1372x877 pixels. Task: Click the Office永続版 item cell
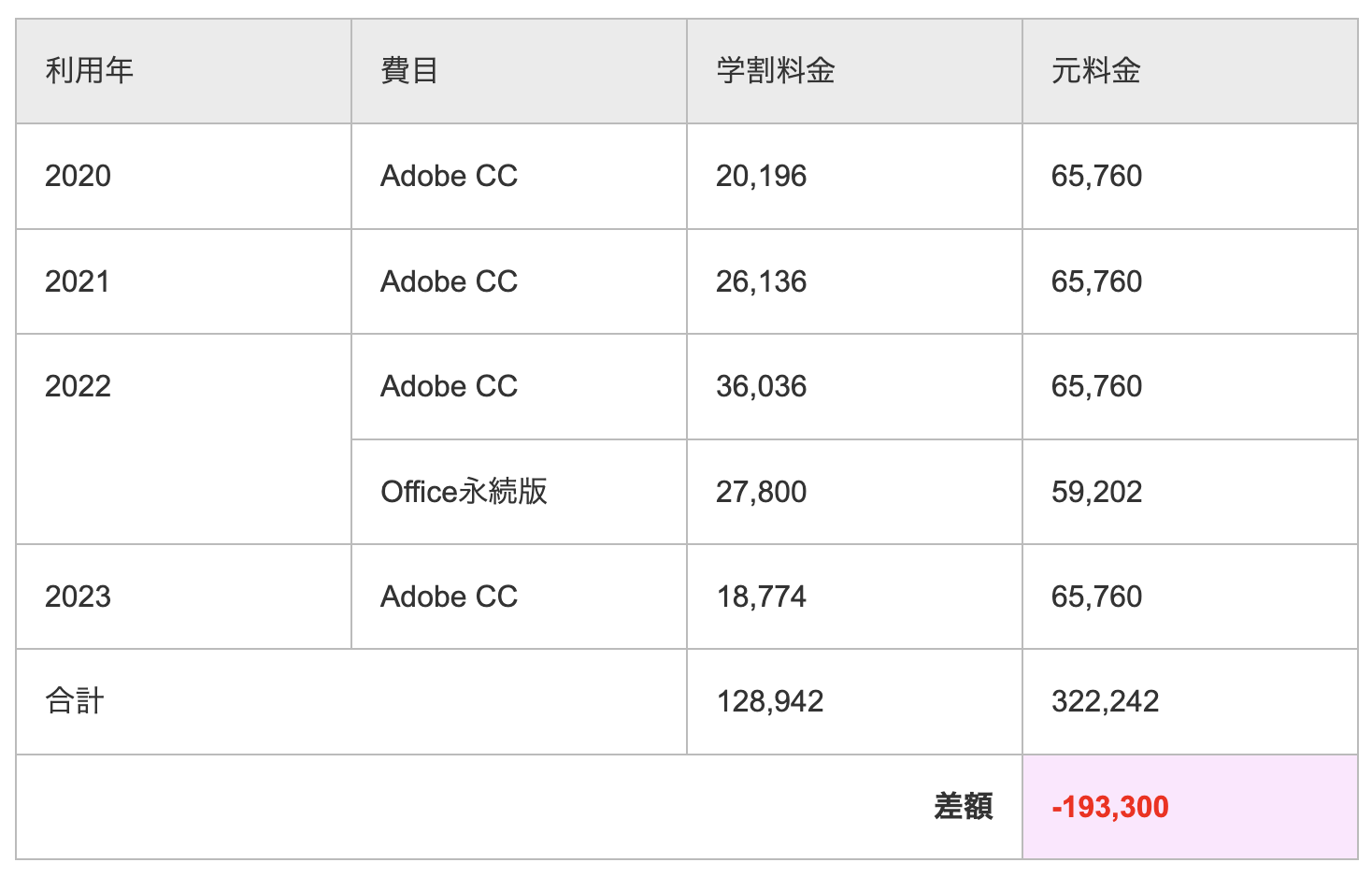tap(464, 492)
